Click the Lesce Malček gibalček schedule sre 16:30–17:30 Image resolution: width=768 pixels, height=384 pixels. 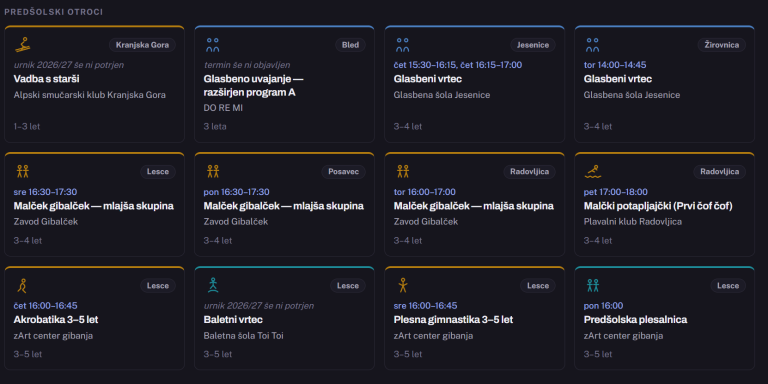(45, 192)
